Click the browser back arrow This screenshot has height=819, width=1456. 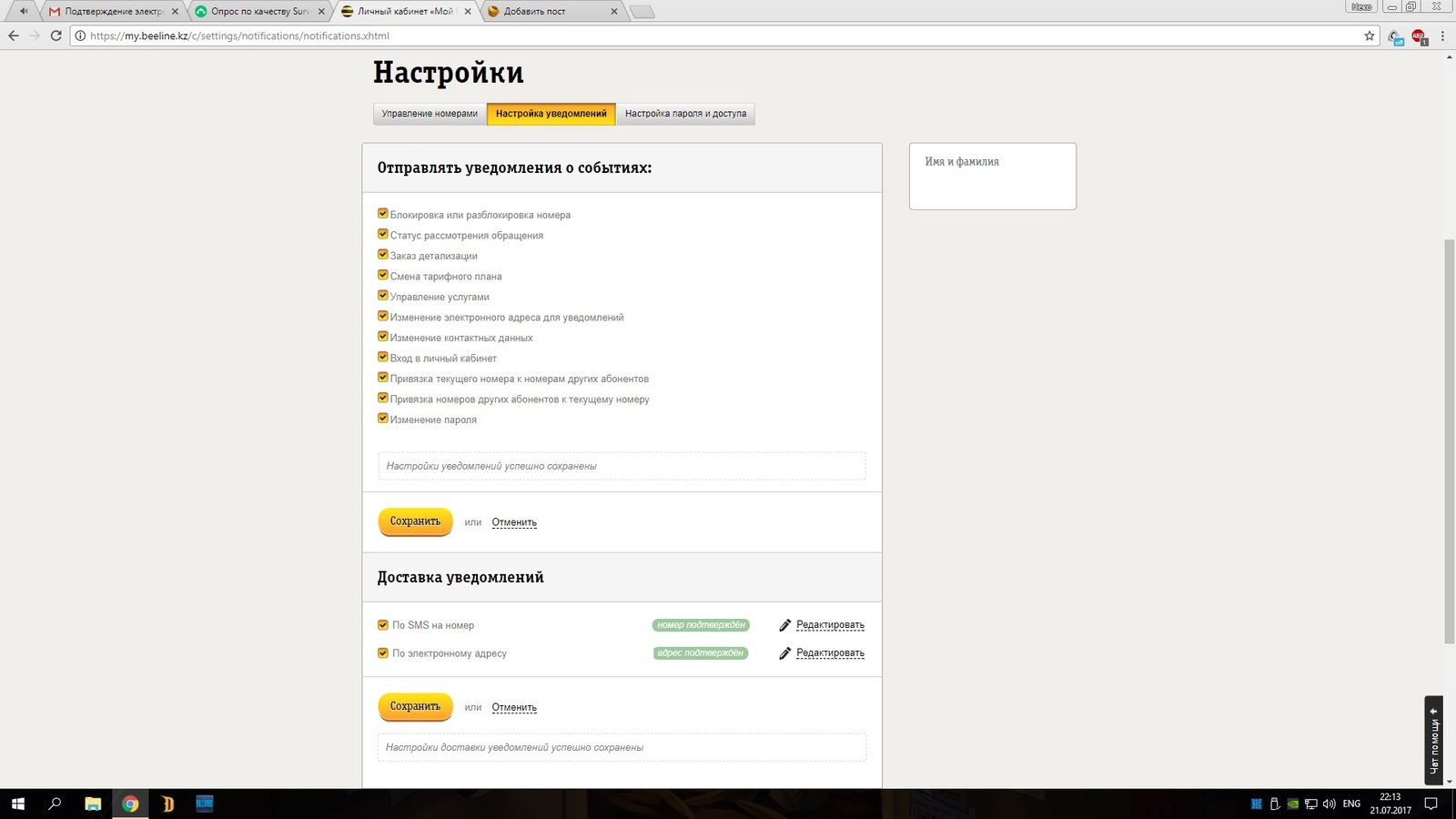pyautogui.click(x=13, y=35)
